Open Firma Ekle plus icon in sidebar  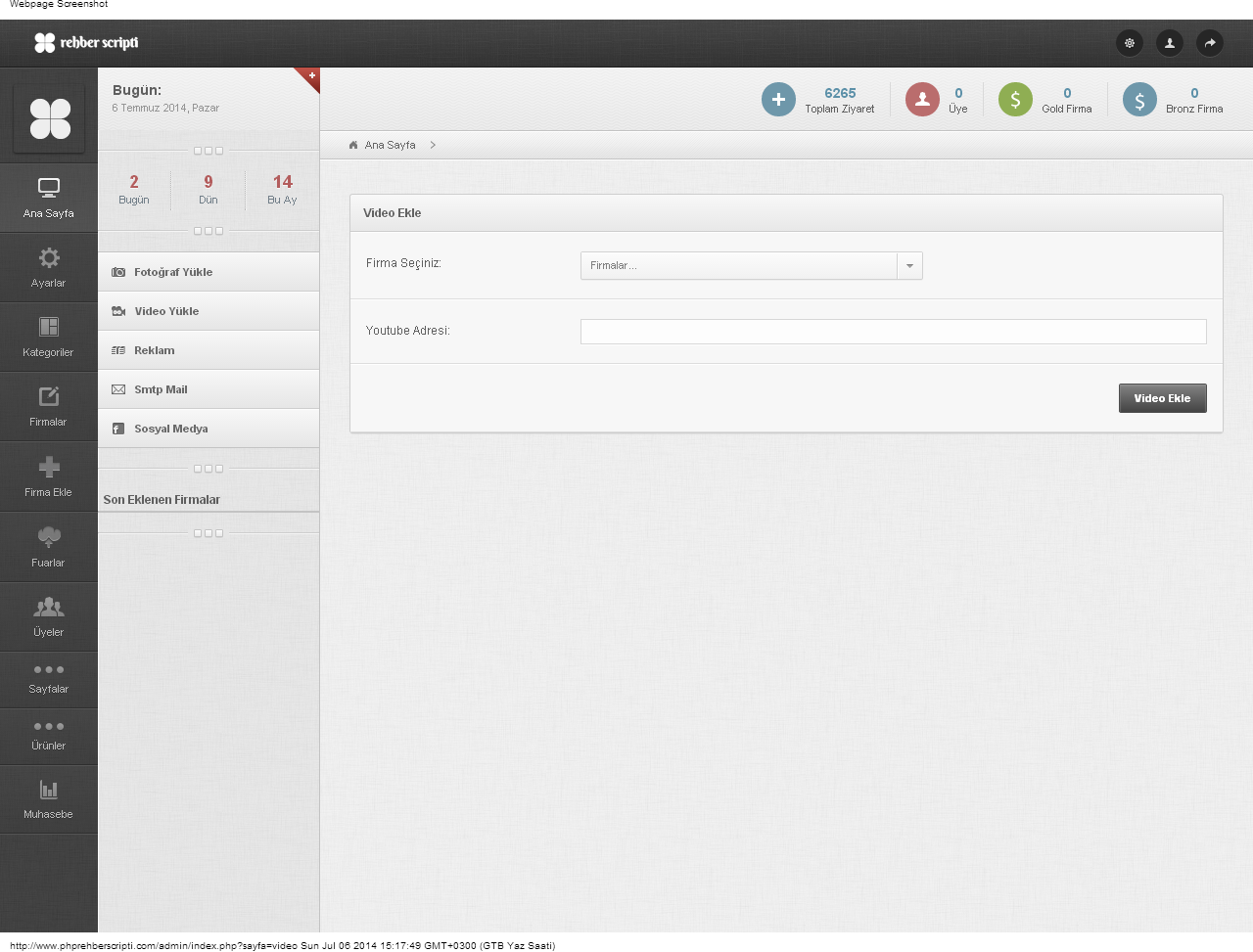click(49, 467)
